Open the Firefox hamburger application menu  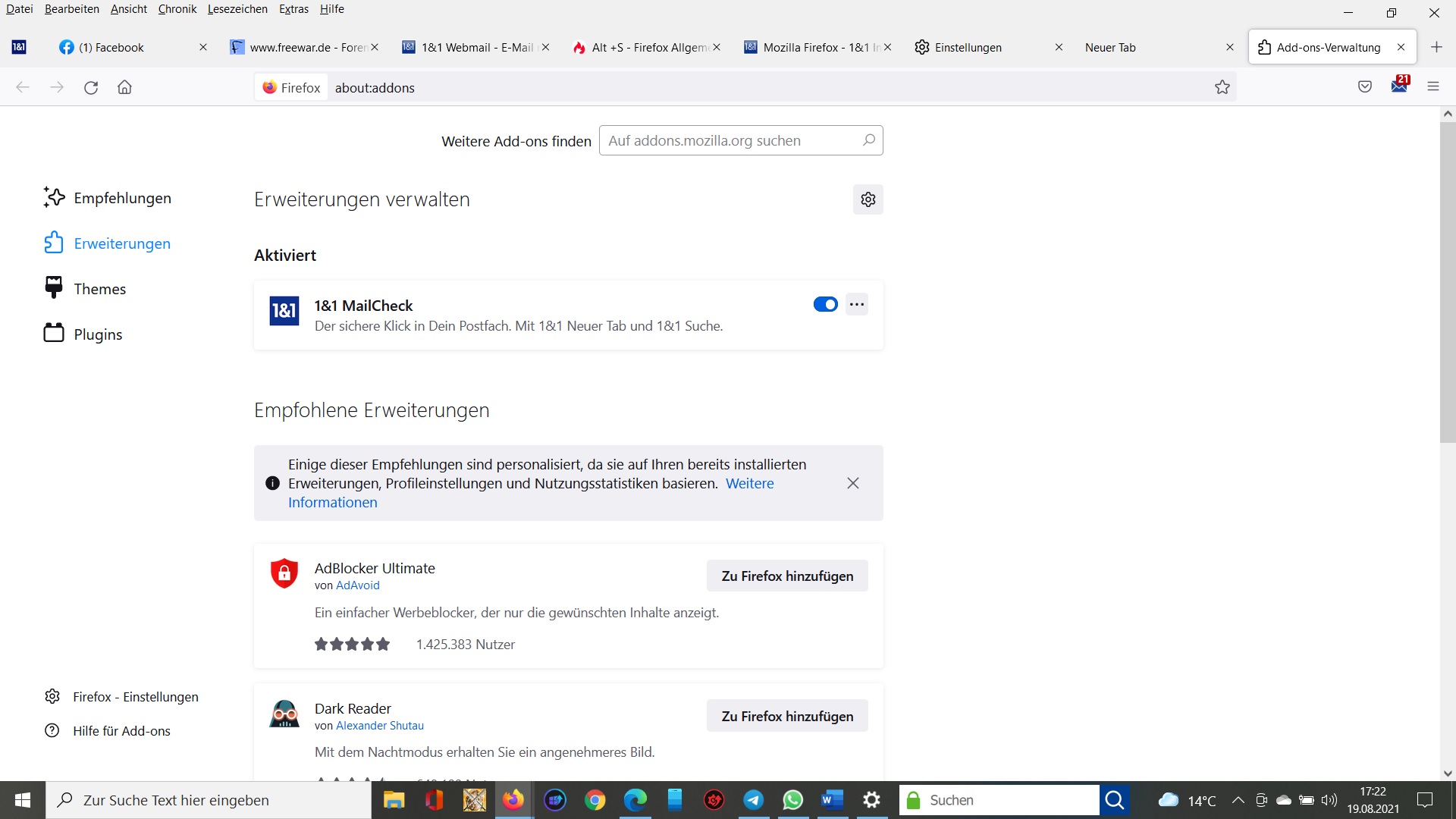(1432, 87)
